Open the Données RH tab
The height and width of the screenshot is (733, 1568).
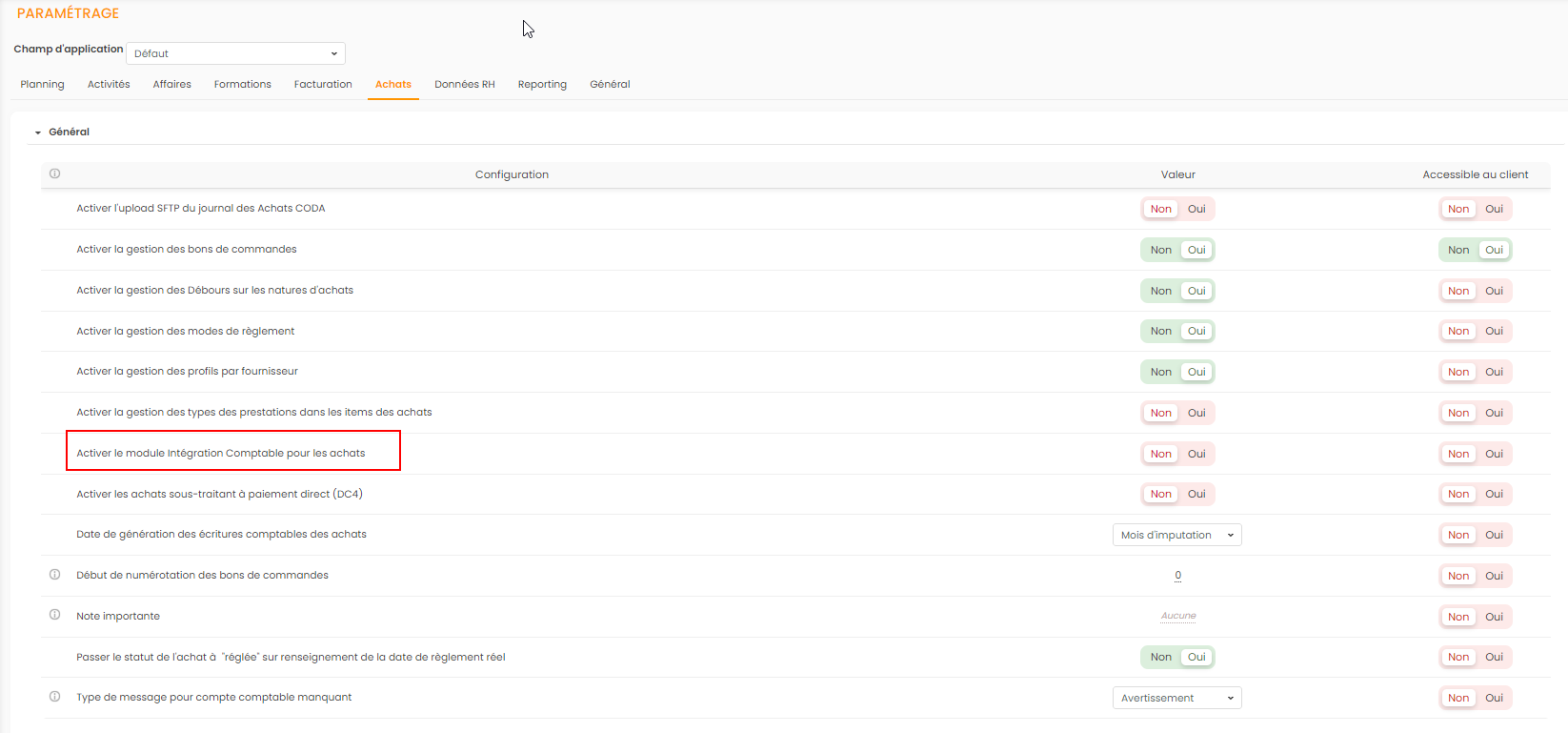(x=464, y=84)
